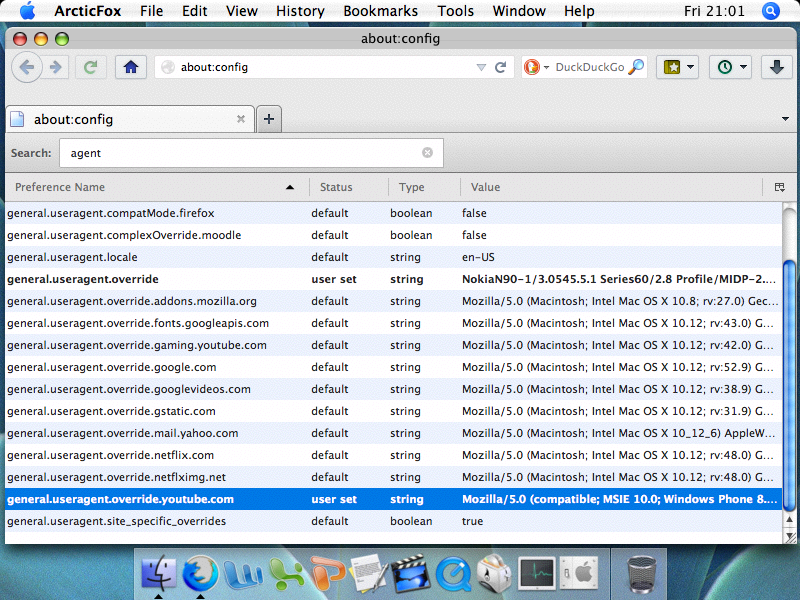Select general.useragent.override.youtube.com highlighted row
The height and width of the screenshot is (600, 800).
(393, 499)
